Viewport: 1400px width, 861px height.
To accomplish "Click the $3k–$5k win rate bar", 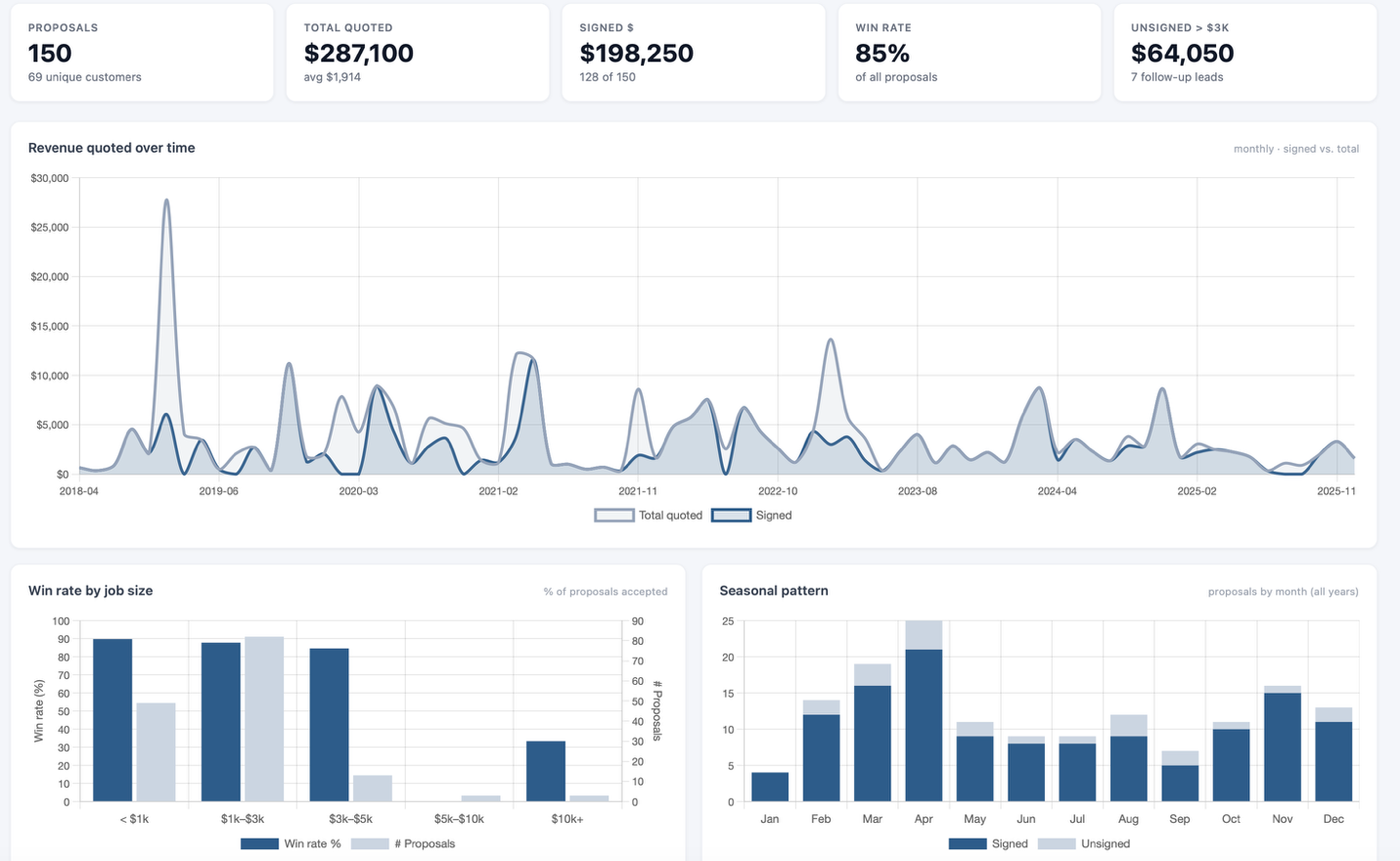I will 330,725.
